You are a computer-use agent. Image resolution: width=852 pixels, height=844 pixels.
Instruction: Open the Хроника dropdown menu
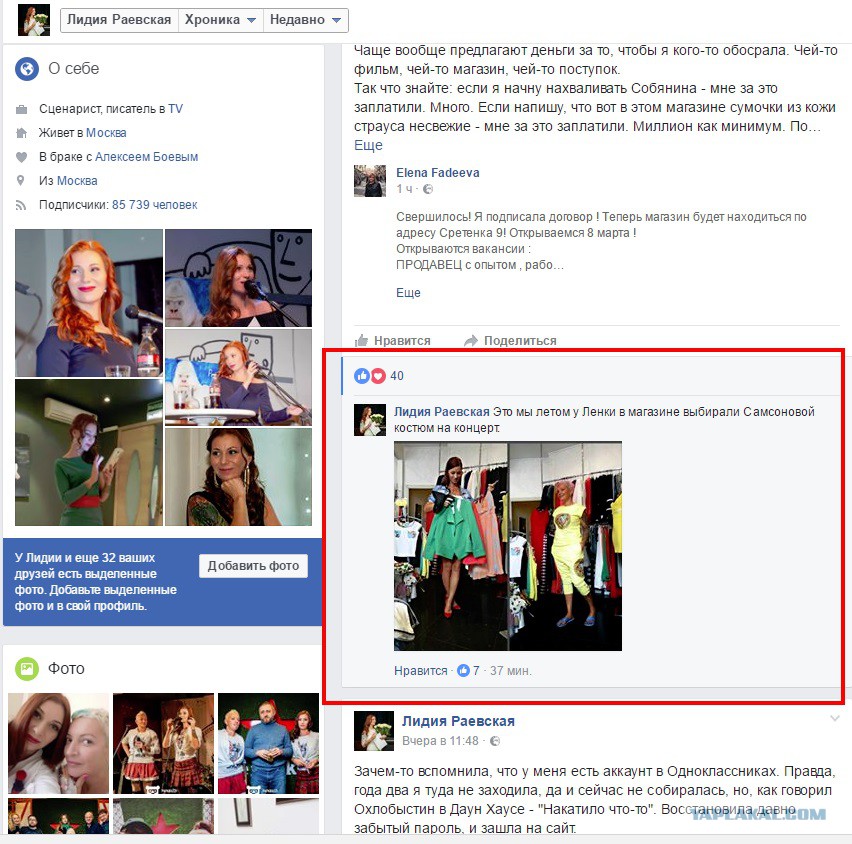click(221, 20)
